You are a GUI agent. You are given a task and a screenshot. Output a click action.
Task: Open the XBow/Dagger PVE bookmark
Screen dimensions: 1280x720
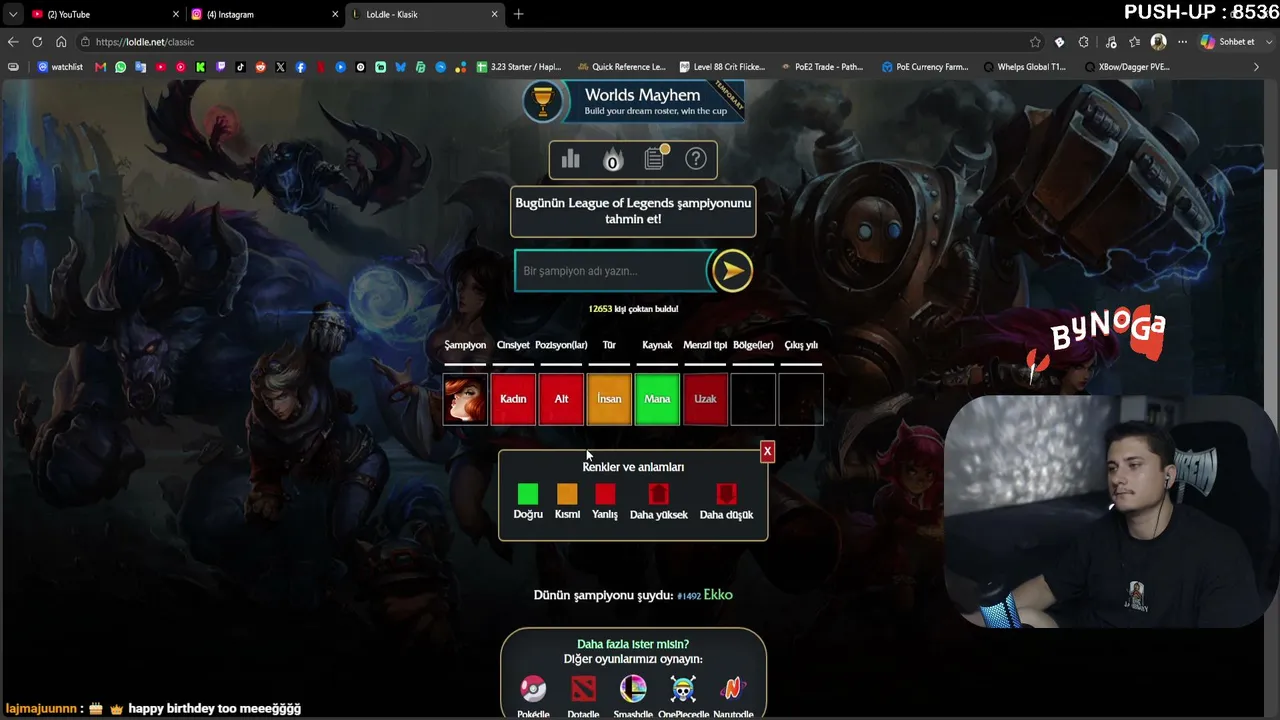click(x=1127, y=67)
